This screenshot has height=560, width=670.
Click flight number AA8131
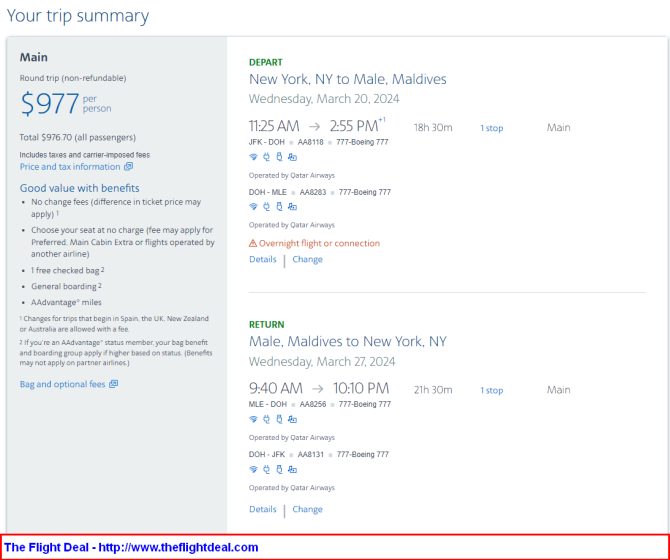311,454
